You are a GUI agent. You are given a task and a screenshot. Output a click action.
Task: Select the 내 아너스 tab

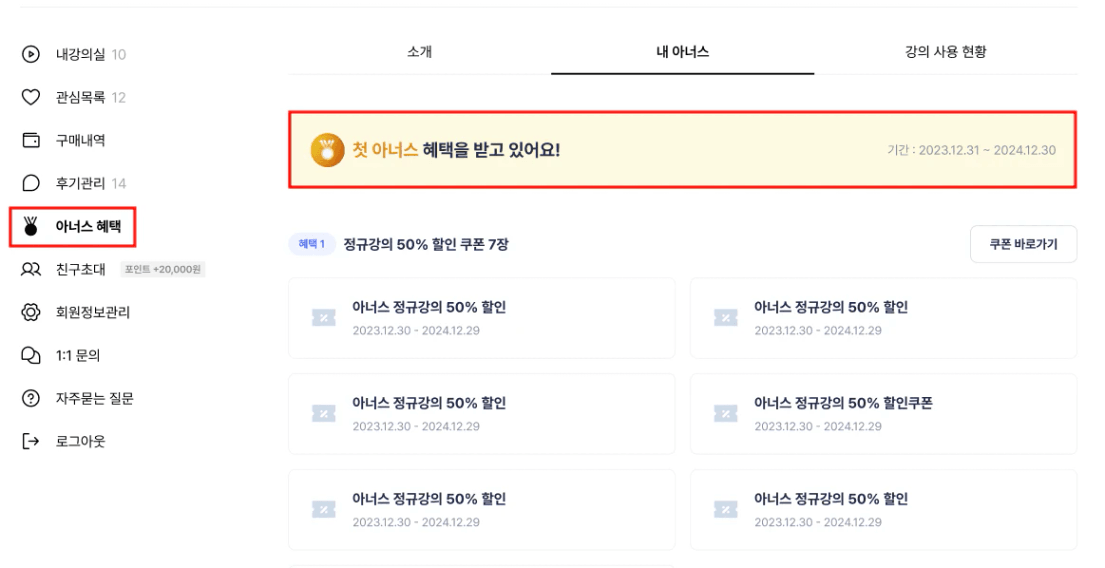click(682, 51)
